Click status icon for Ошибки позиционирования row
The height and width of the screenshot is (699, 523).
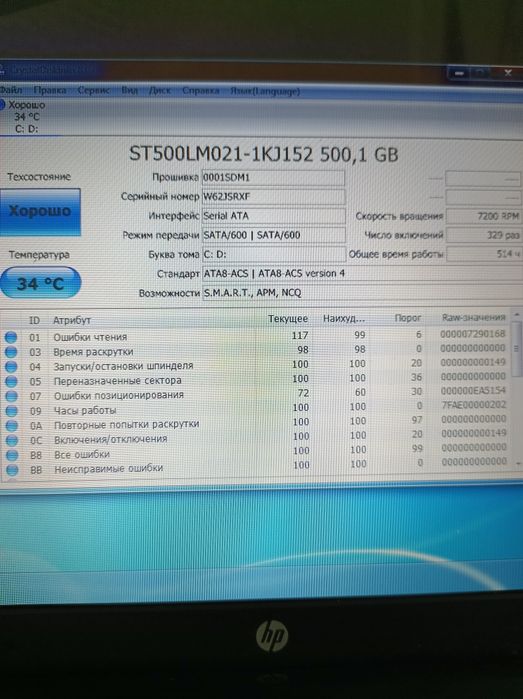(12, 396)
